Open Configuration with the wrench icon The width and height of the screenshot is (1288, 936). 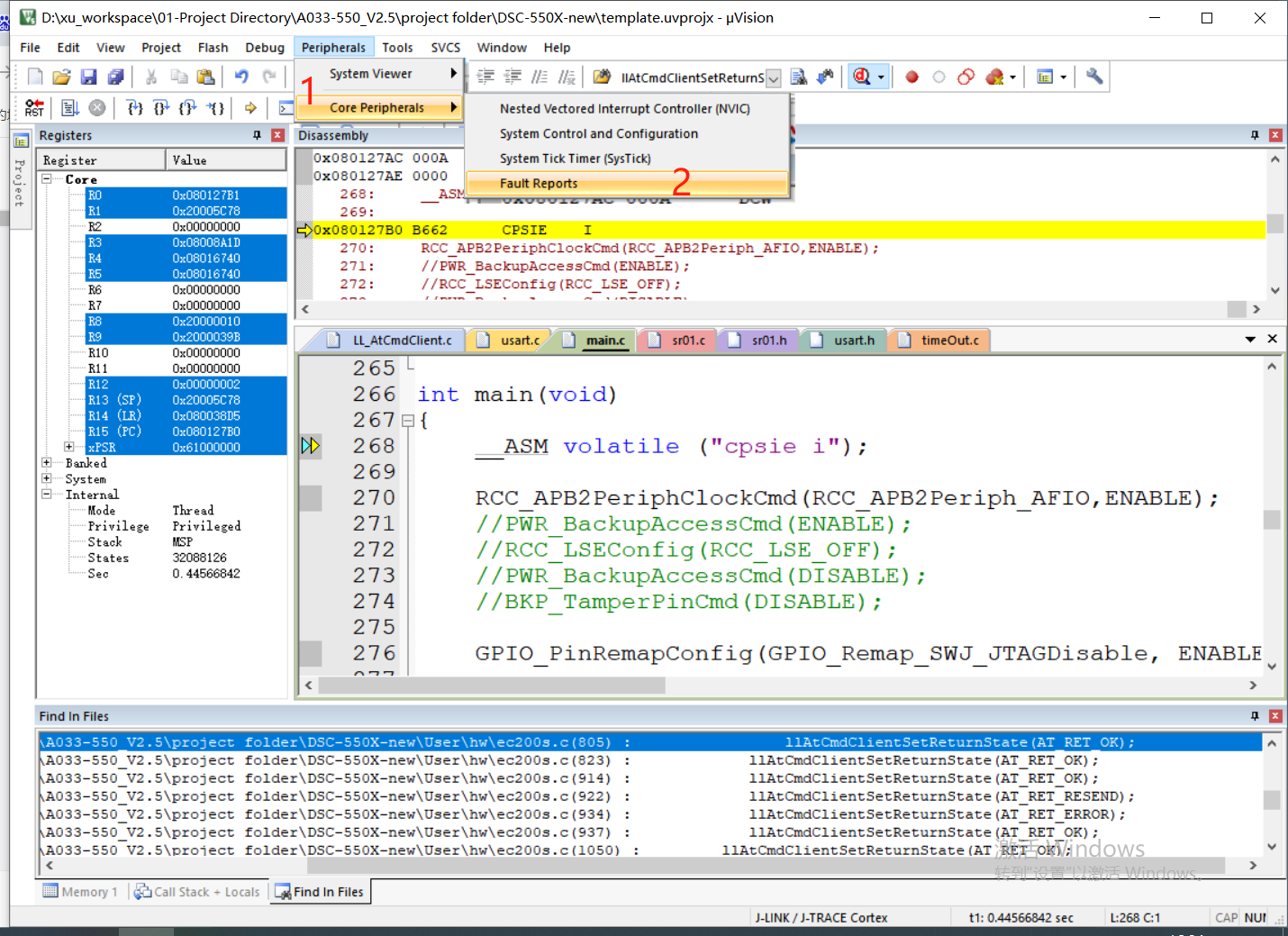[x=1094, y=77]
